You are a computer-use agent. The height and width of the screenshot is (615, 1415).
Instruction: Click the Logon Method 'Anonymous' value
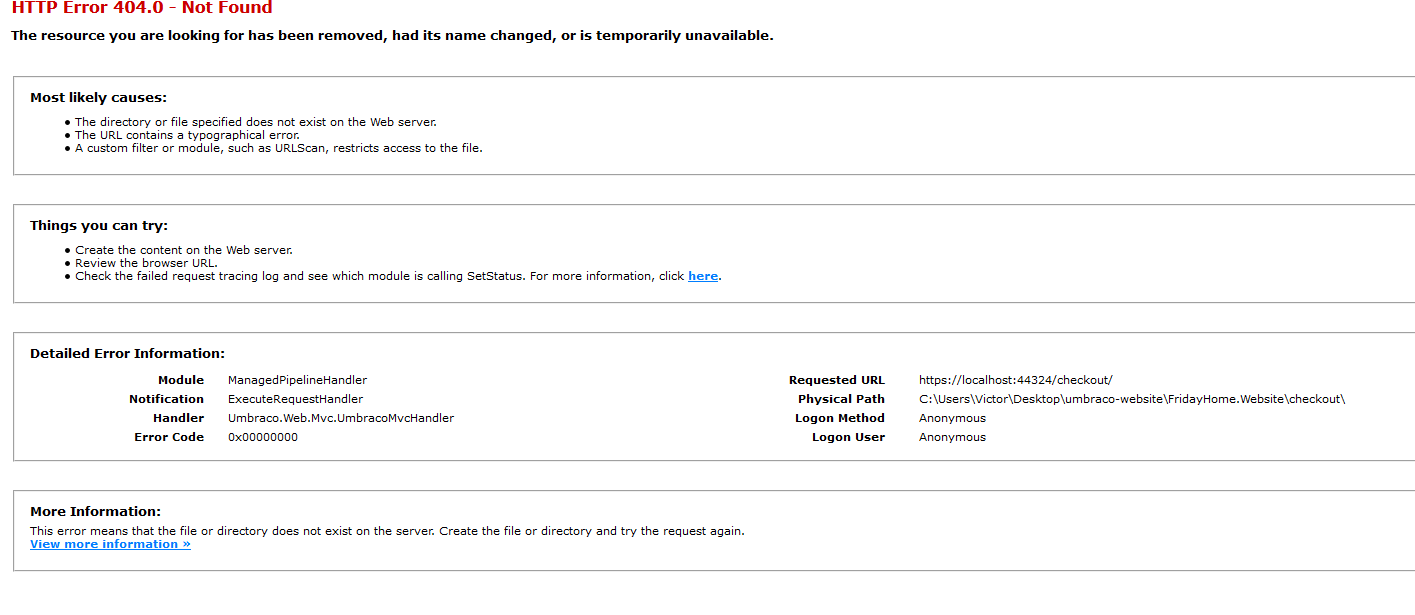click(x=952, y=418)
